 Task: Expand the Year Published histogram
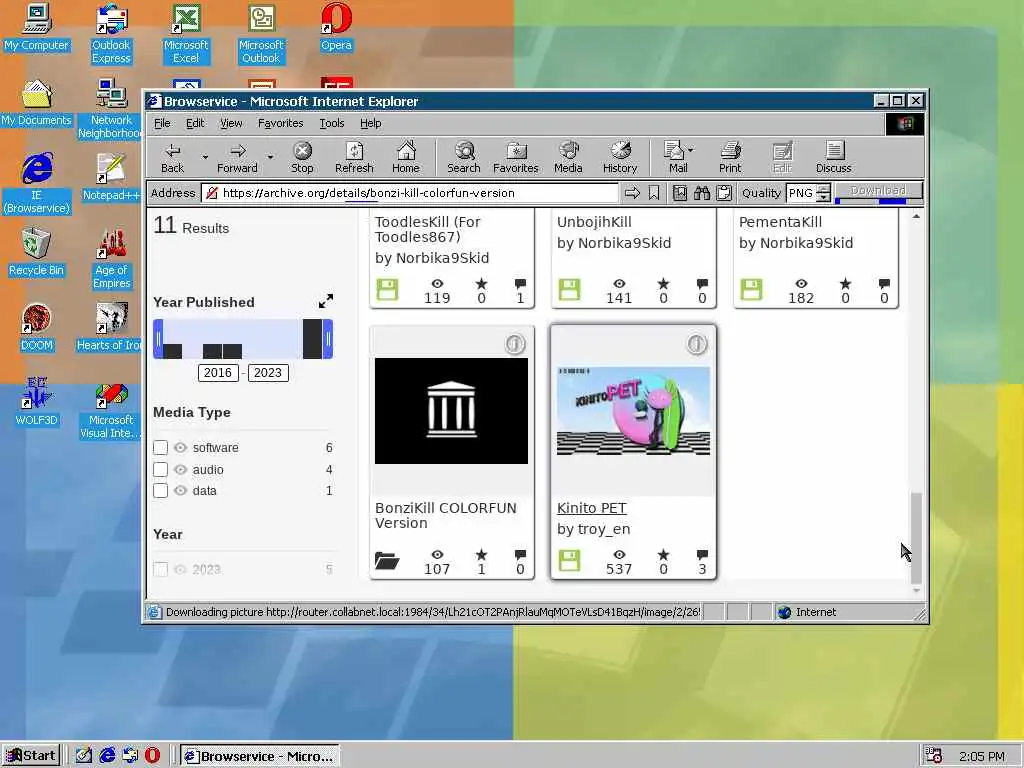(x=326, y=301)
